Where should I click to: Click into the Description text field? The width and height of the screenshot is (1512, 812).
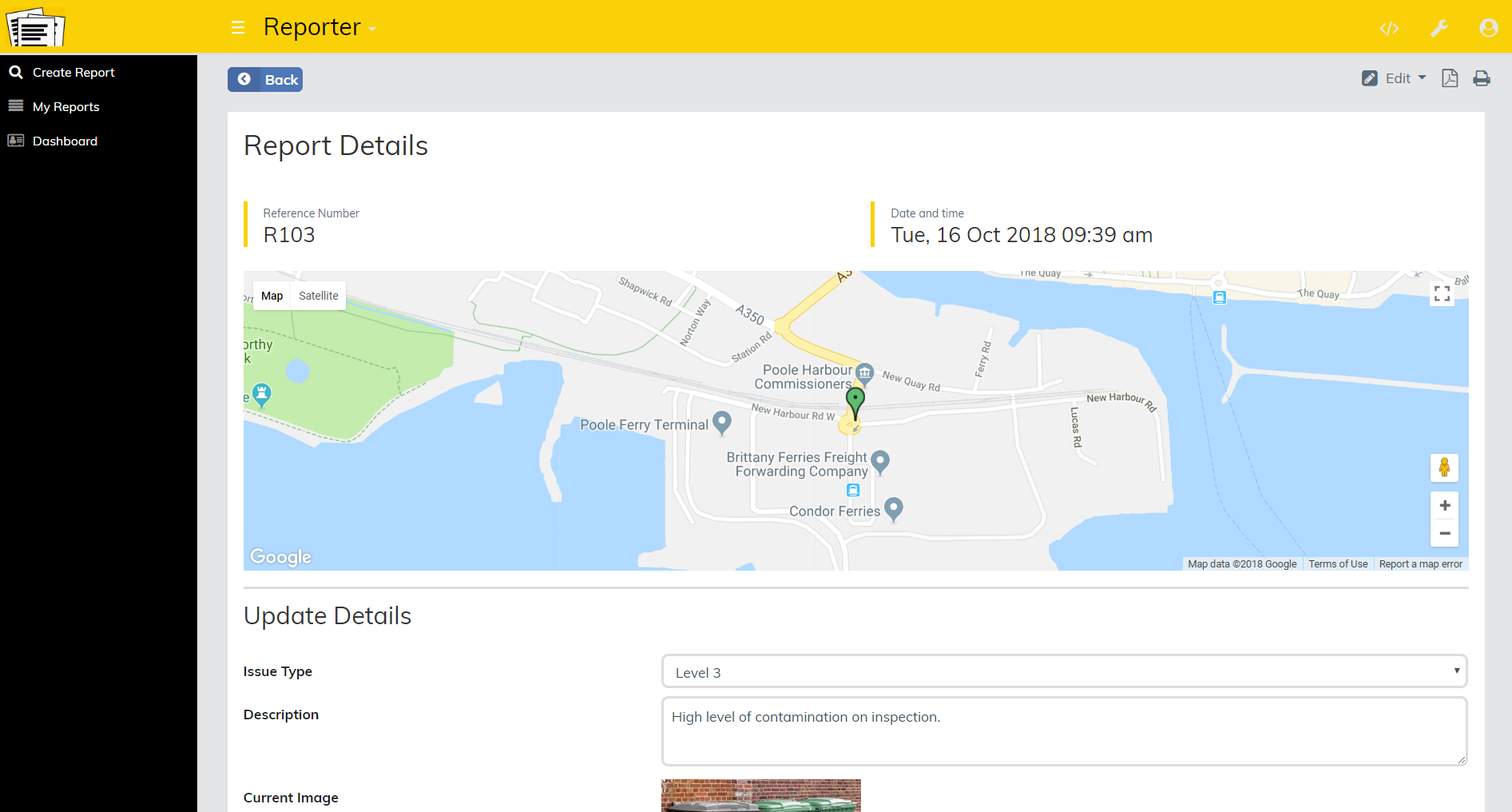(1064, 731)
